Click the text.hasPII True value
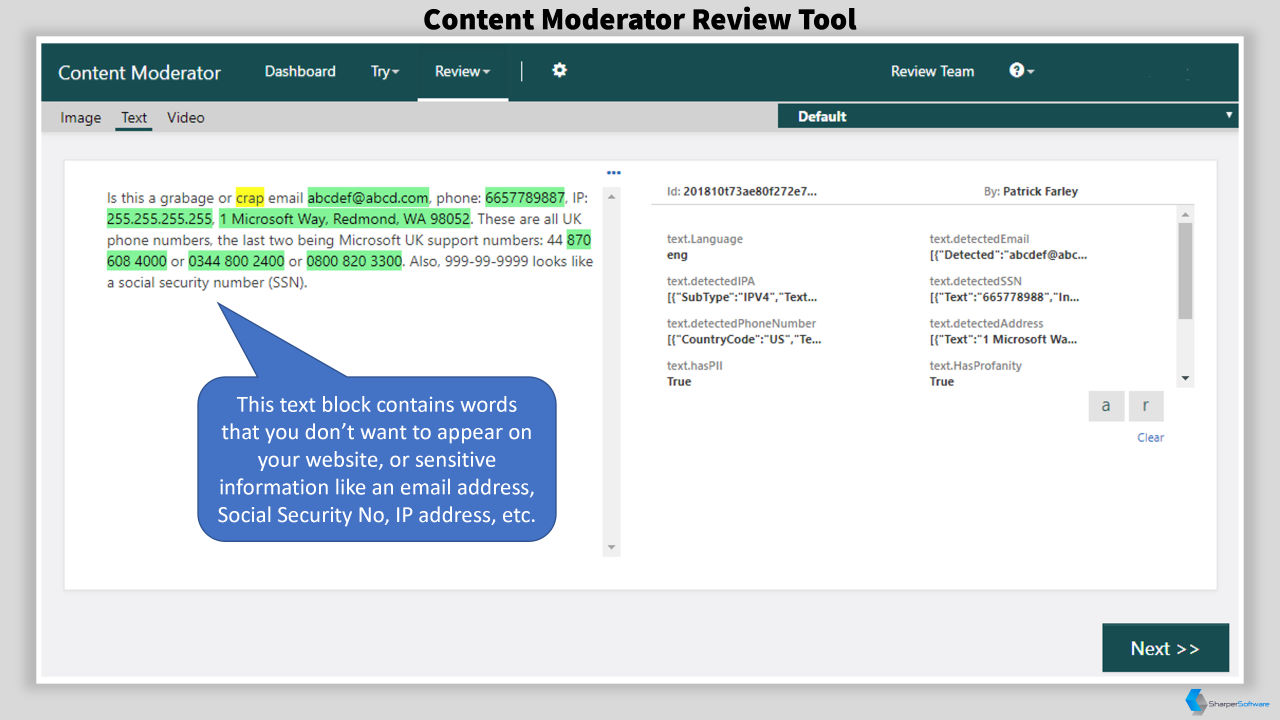Image resolution: width=1280 pixels, height=720 pixels. [x=679, y=381]
